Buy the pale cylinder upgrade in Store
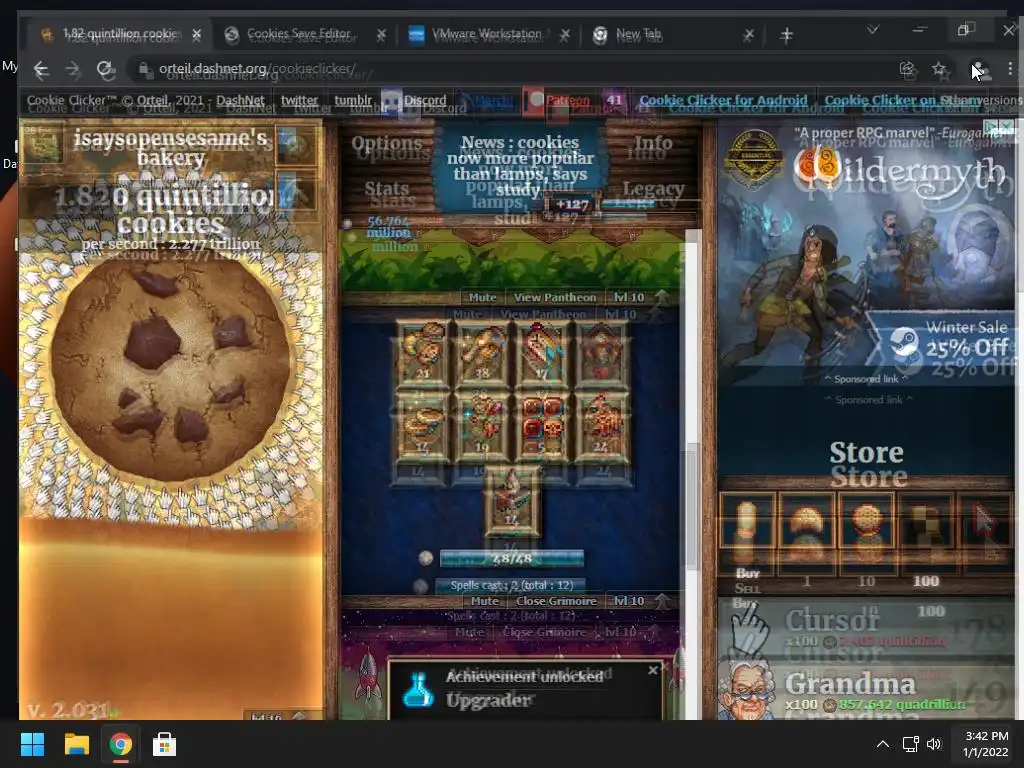The image size is (1024, 768). click(x=747, y=522)
